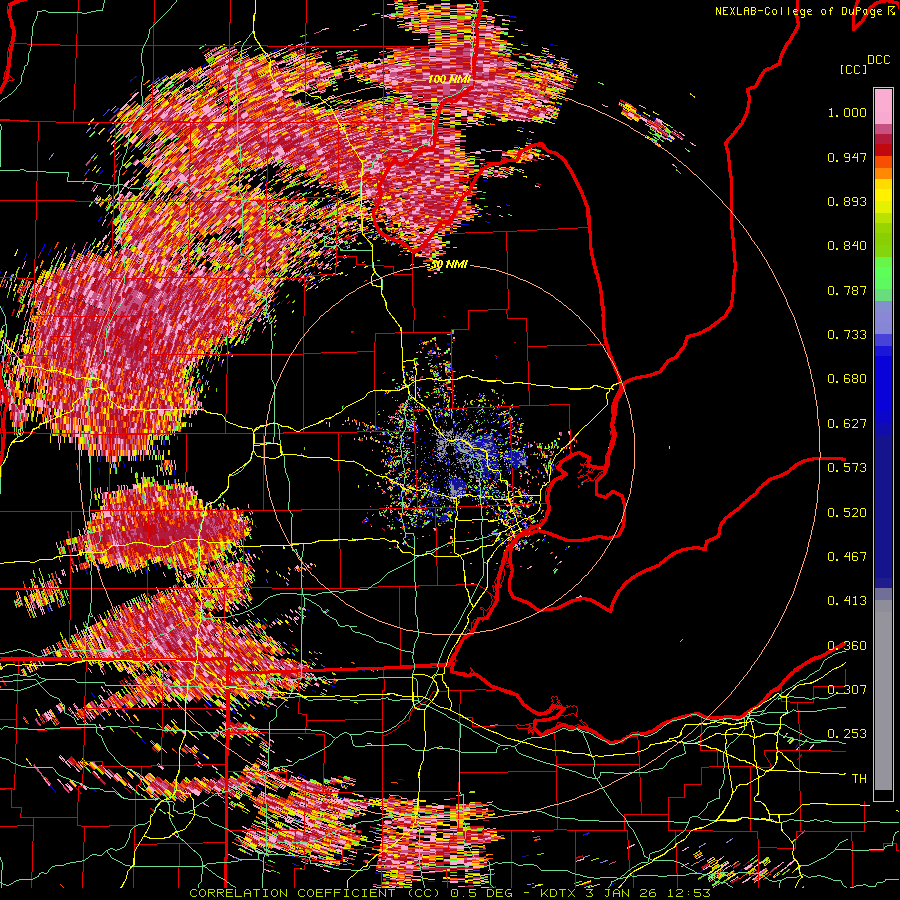Click the 50 NMI range ring label

(x=449, y=264)
